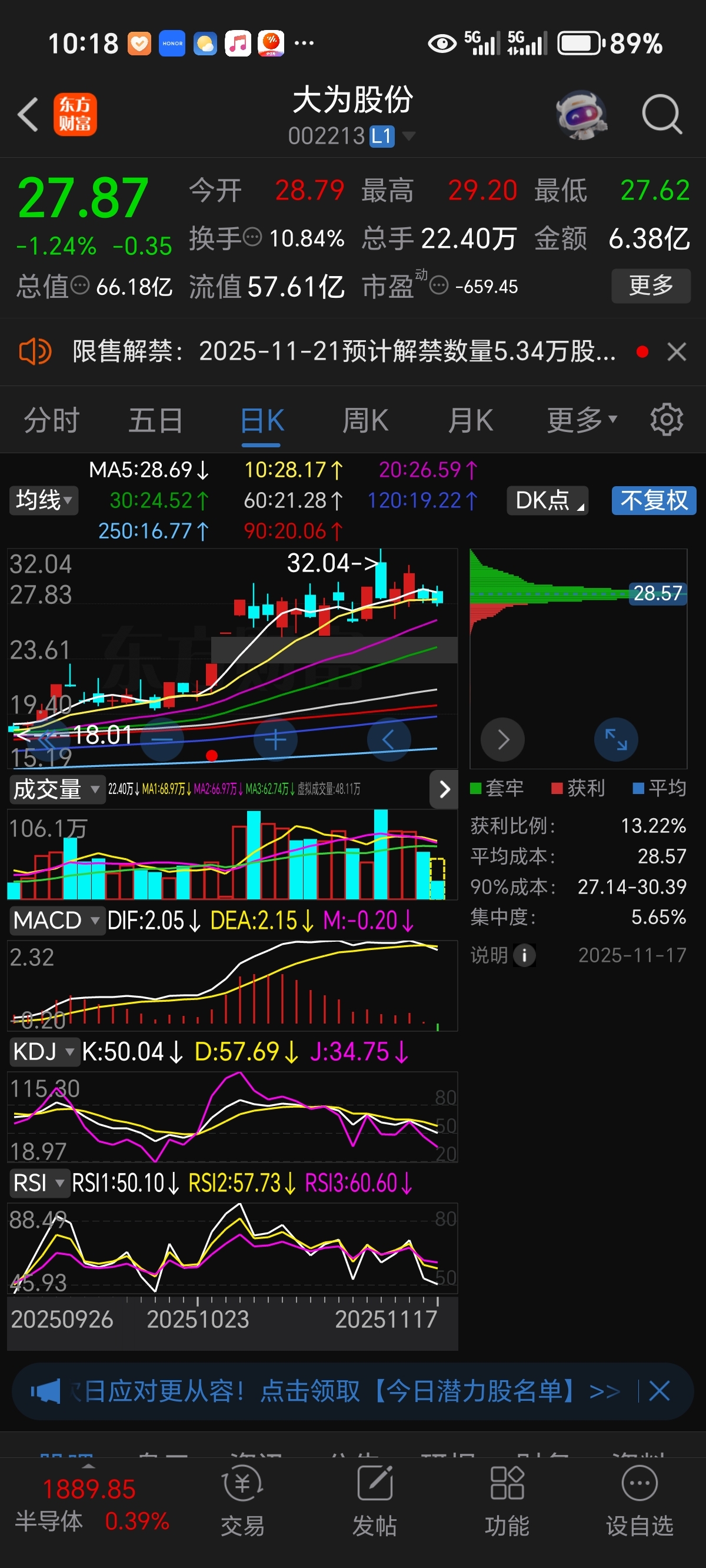
Task: Tap the 32.04 high price annotation
Action: click(332, 563)
